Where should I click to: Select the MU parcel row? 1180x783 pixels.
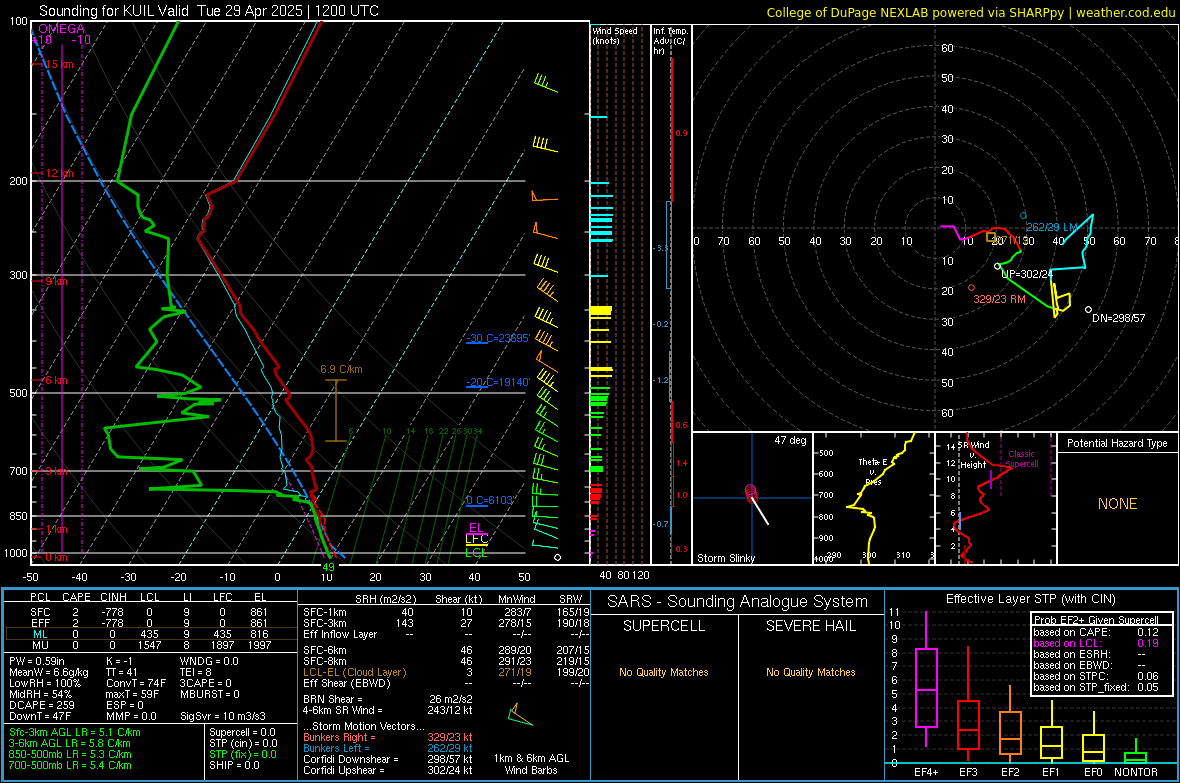coord(150,644)
